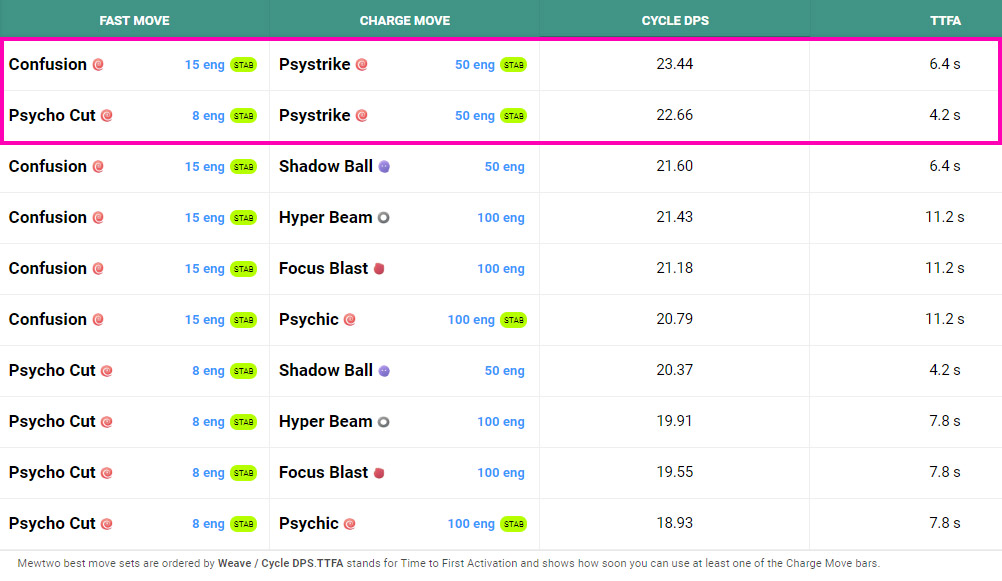Select the 19.55 Cycle DPS value
This screenshot has height=581, width=1002.
click(675, 472)
